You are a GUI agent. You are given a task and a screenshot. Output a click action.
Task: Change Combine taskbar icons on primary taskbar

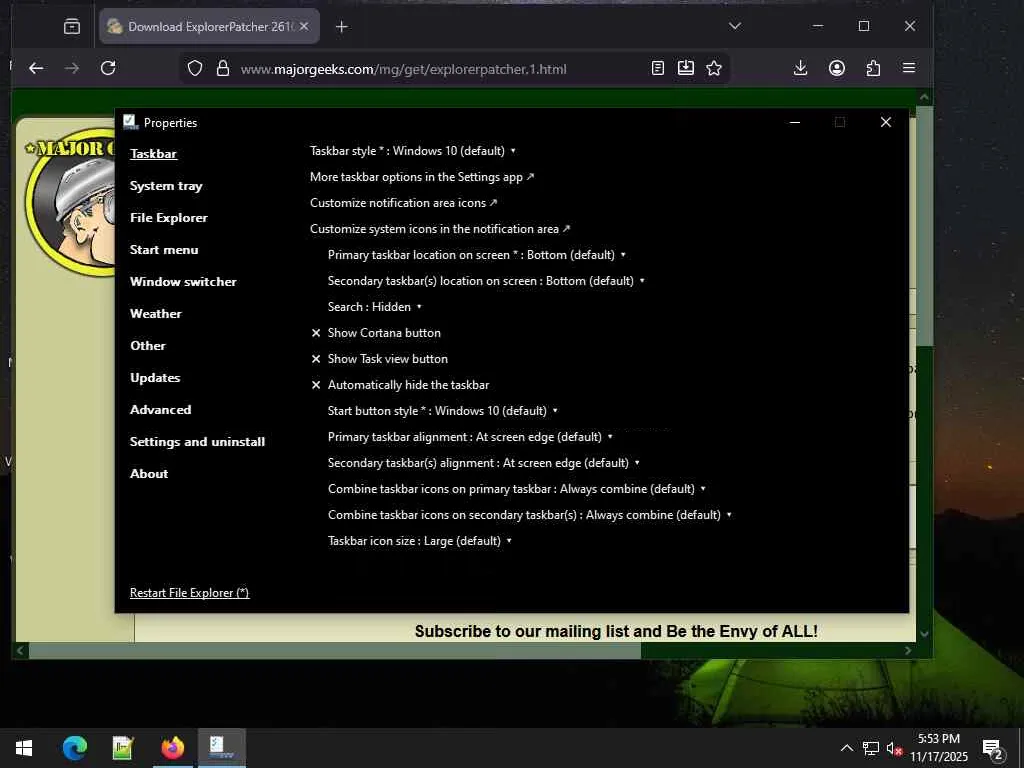coord(517,489)
